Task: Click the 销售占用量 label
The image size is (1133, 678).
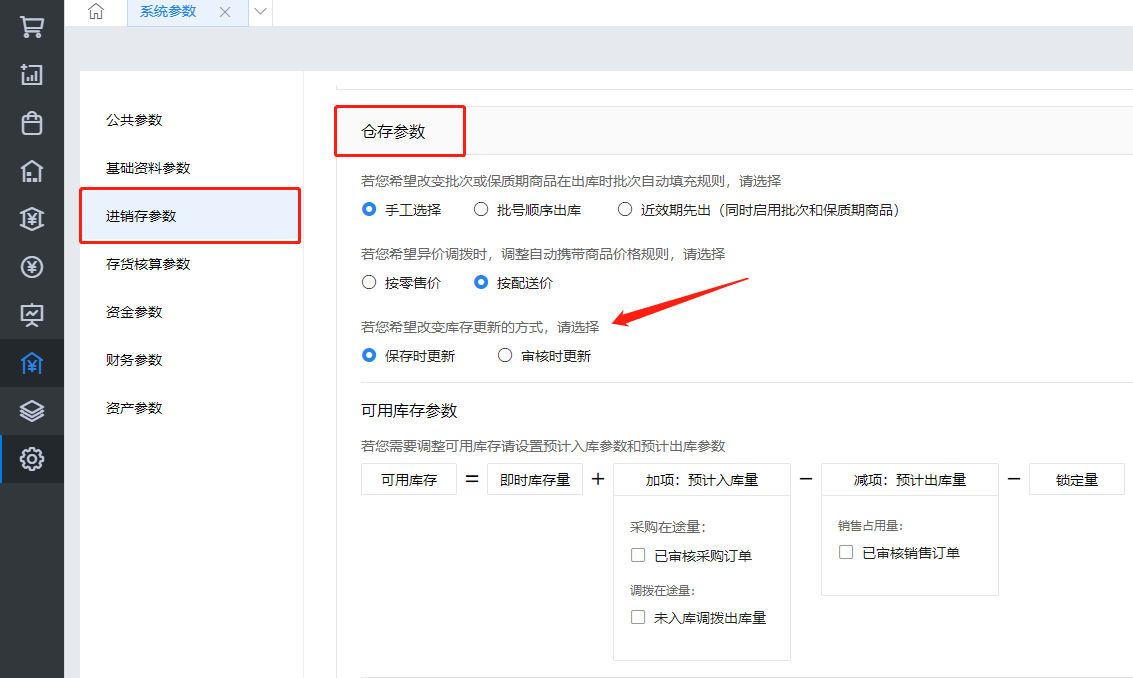Action: (x=871, y=525)
